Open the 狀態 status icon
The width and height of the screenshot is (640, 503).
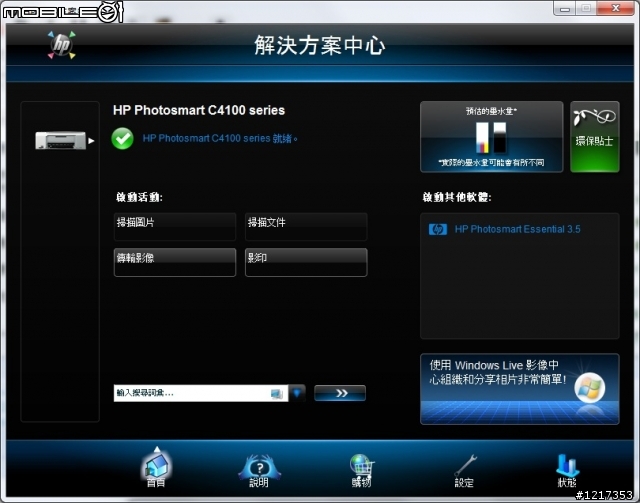point(567,470)
